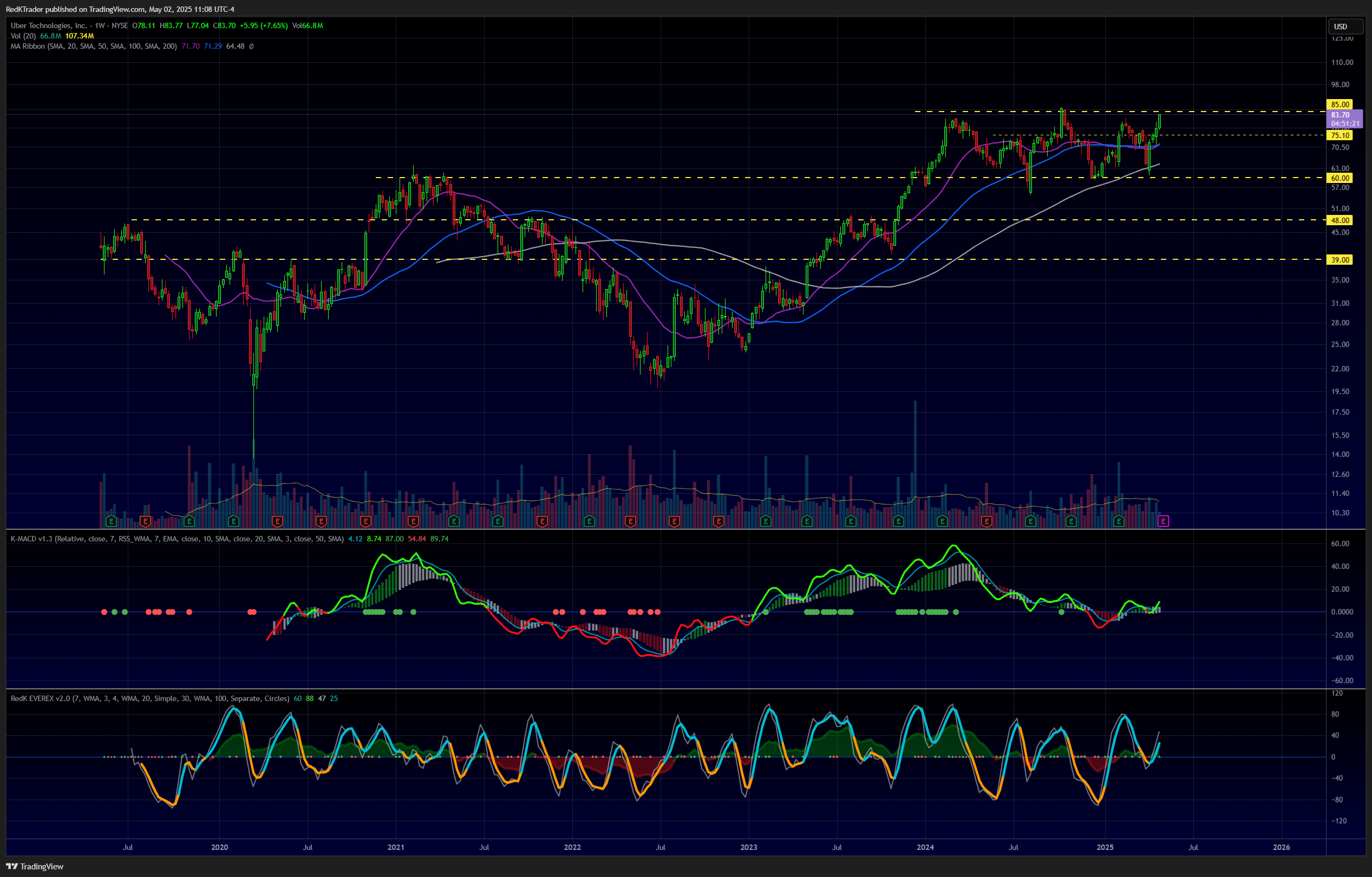
Task: Click the 22.00 price axis label
Action: point(1340,369)
